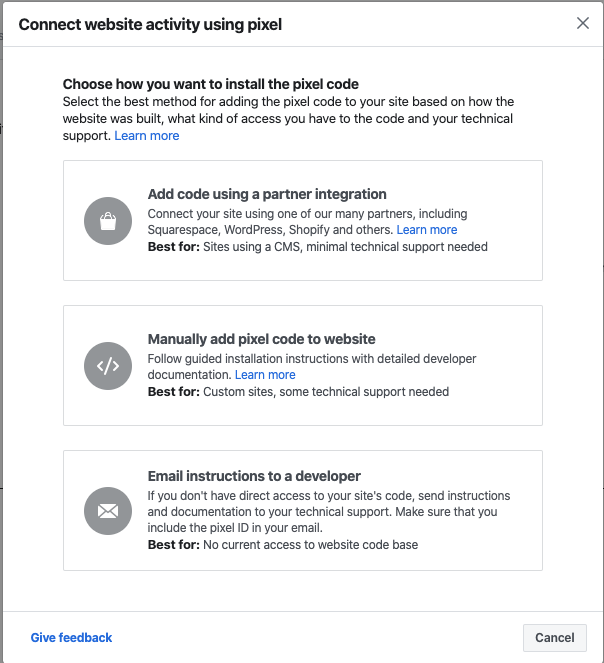Click the shopping bag partner integration icon
The image size is (604, 663).
tap(108, 221)
